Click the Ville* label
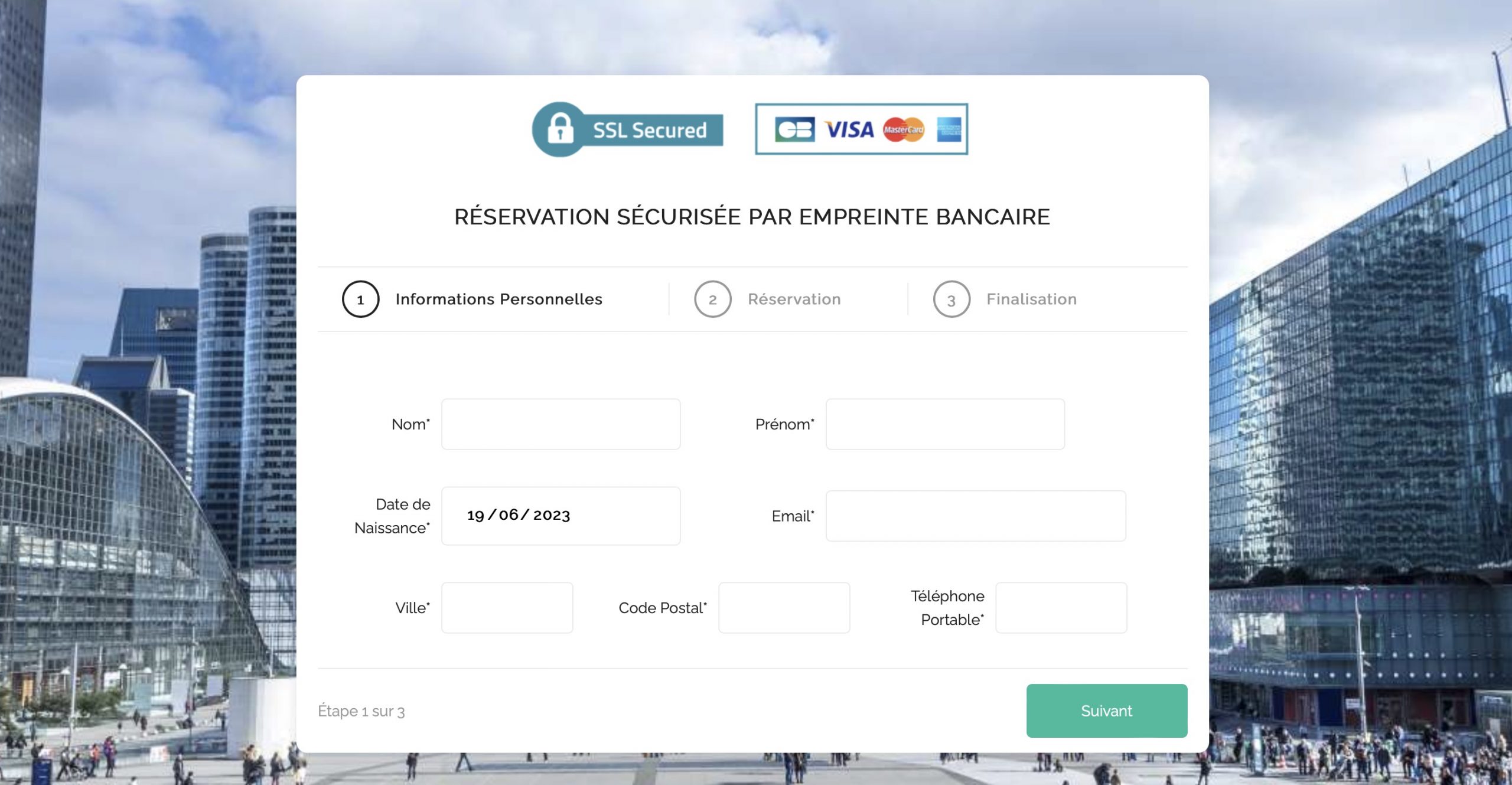 coord(412,608)
